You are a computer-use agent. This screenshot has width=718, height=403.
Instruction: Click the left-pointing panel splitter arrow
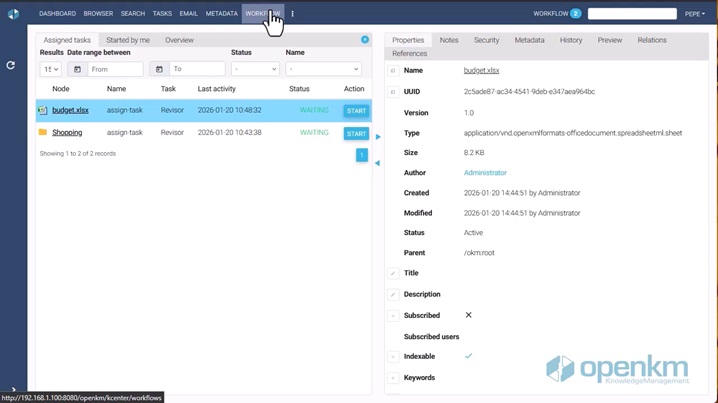(377, 163)
